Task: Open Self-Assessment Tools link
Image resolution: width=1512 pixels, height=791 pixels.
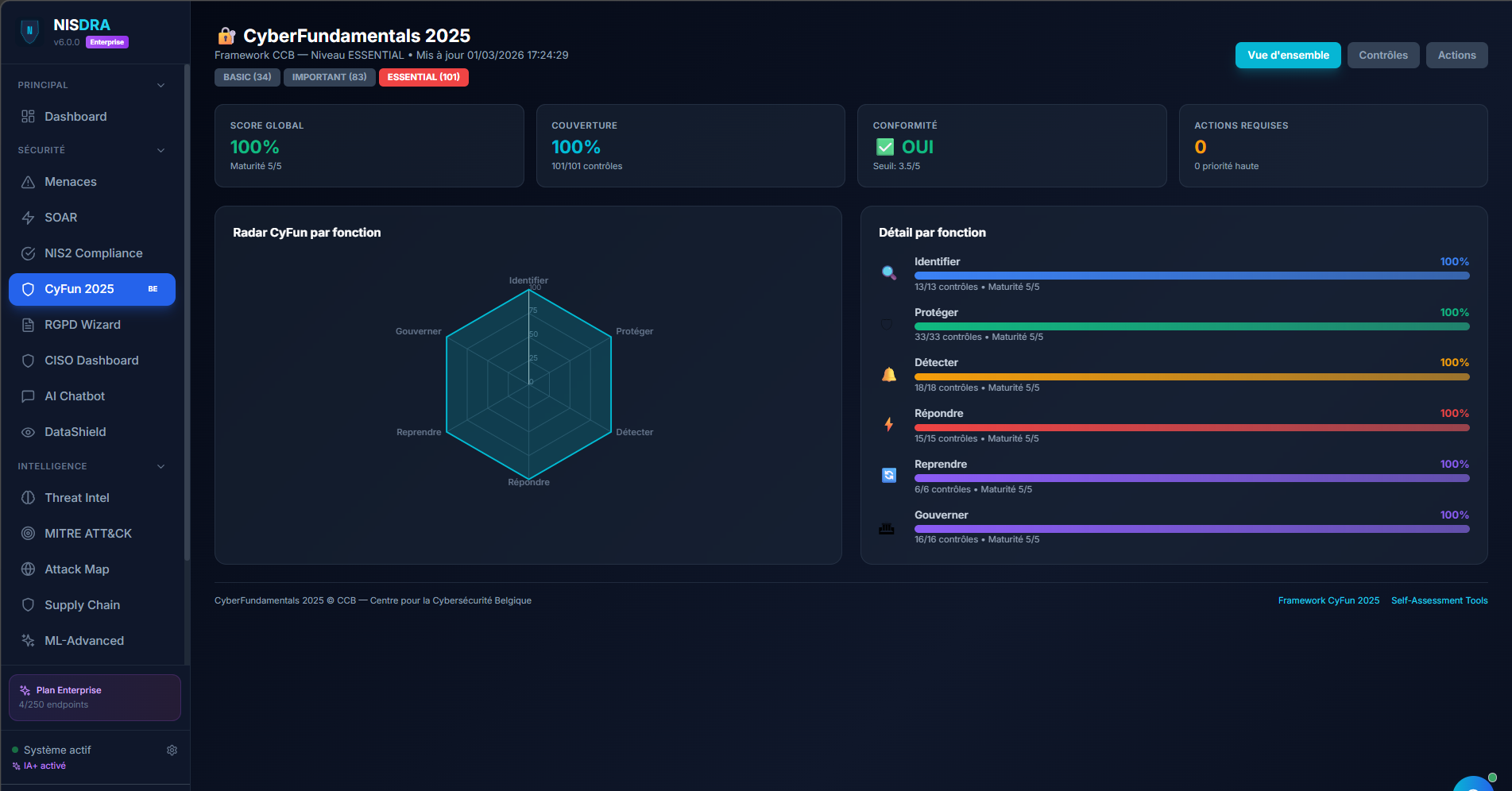Action: point(1439,600)
